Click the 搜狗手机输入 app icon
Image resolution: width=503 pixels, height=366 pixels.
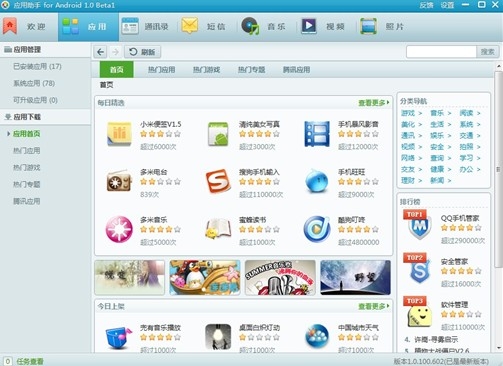coord(218,182)
